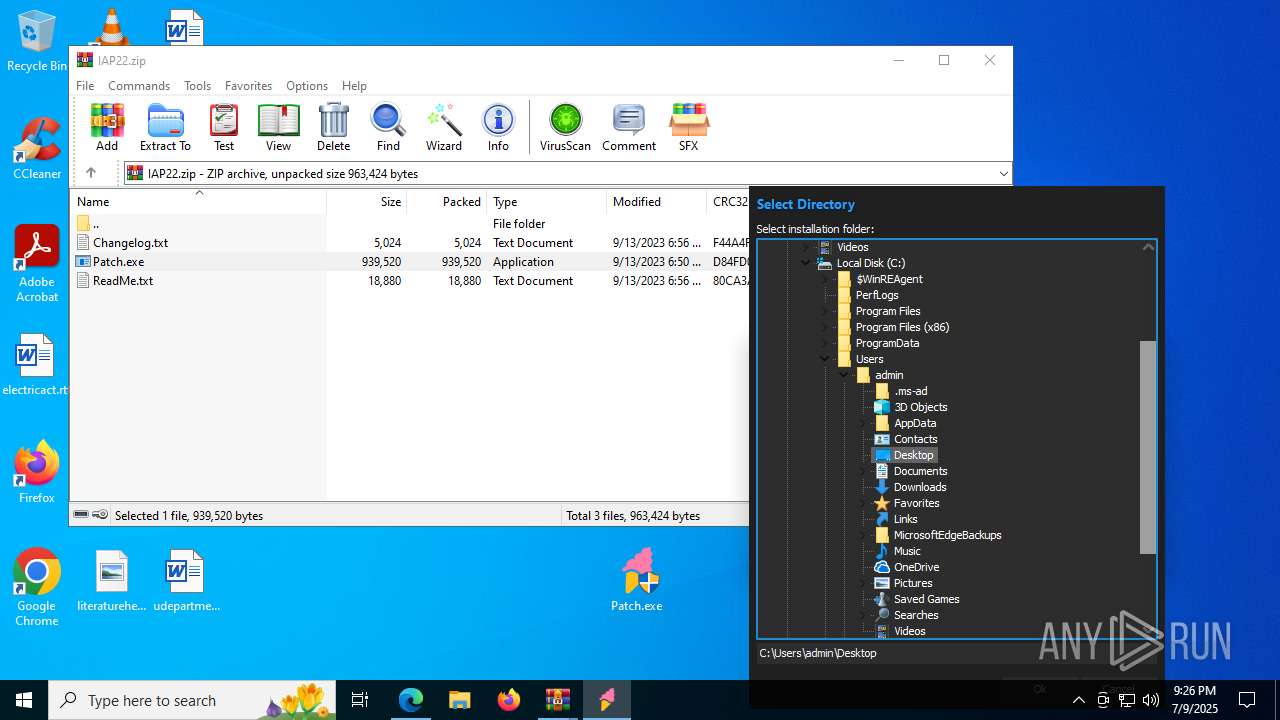
Task: Sort by the Type column header
Action: click(546, 202)
